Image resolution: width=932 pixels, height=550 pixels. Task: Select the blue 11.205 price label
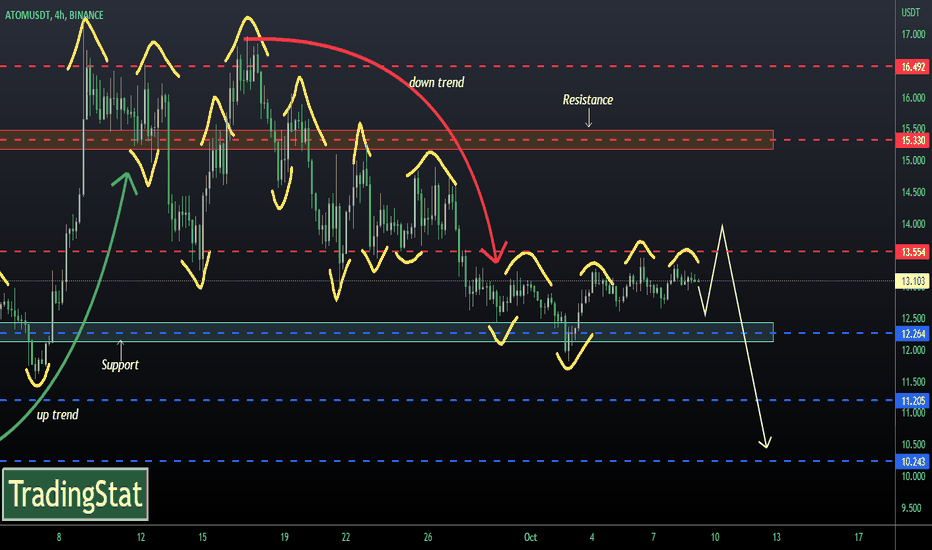coord(912,401)
